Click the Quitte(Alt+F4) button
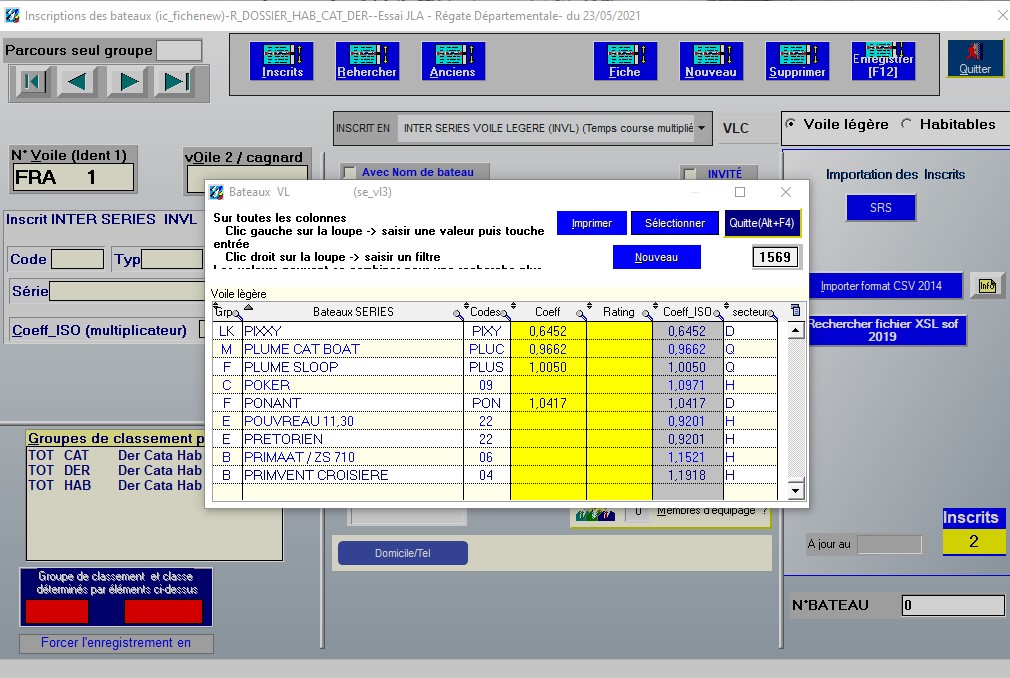This screenshot has height=678, width=1010. (762, 223)
